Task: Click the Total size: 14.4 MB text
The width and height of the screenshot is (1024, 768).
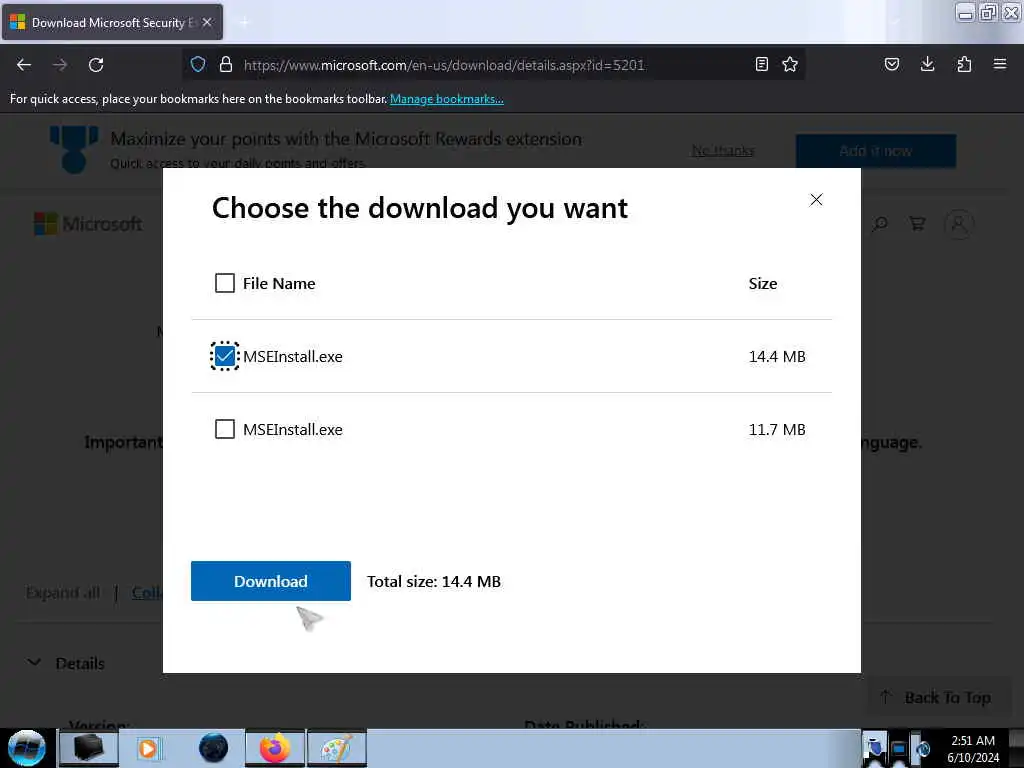Action: (434, 581)
